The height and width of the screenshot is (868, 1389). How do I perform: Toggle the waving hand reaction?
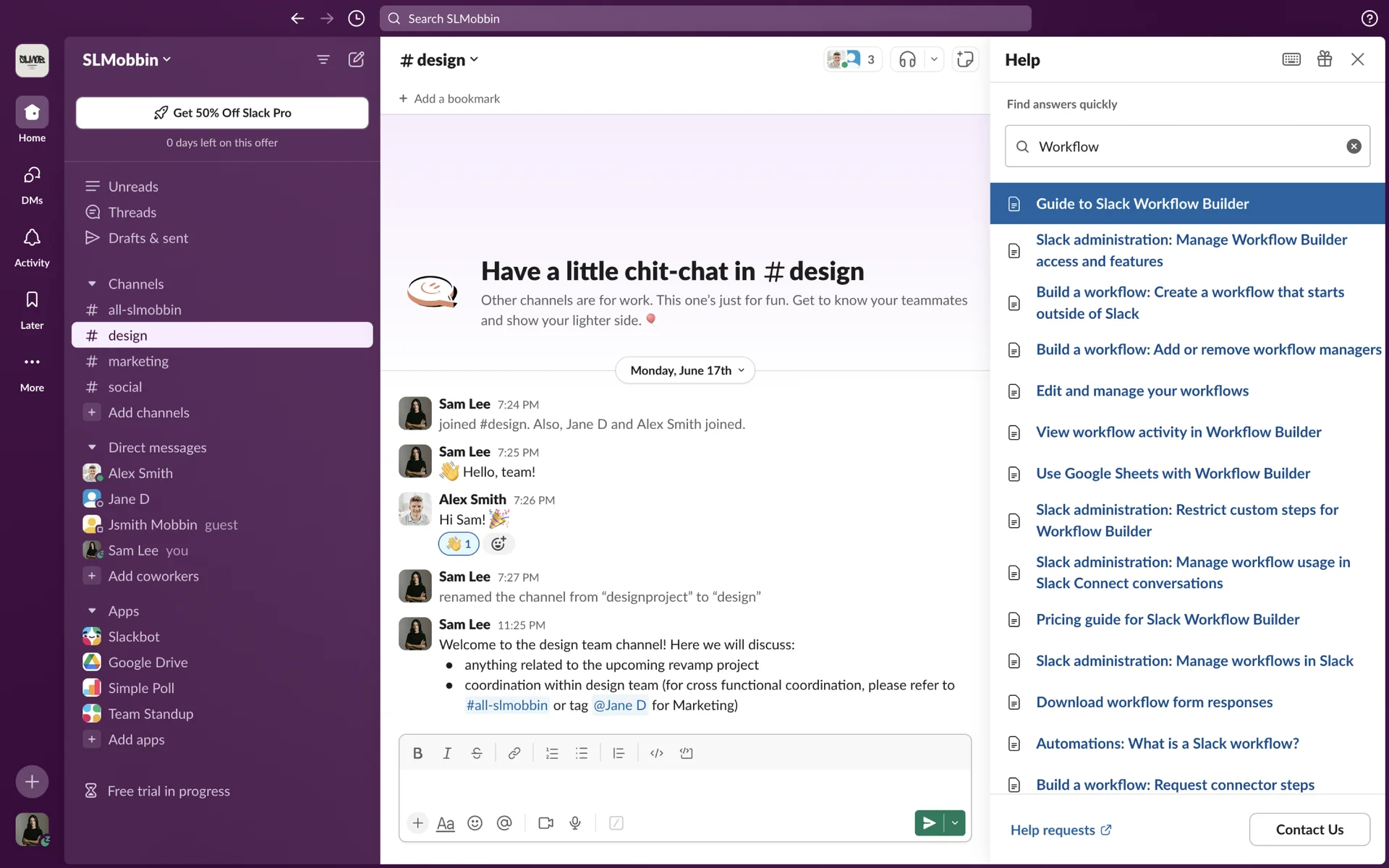(459, 544)
